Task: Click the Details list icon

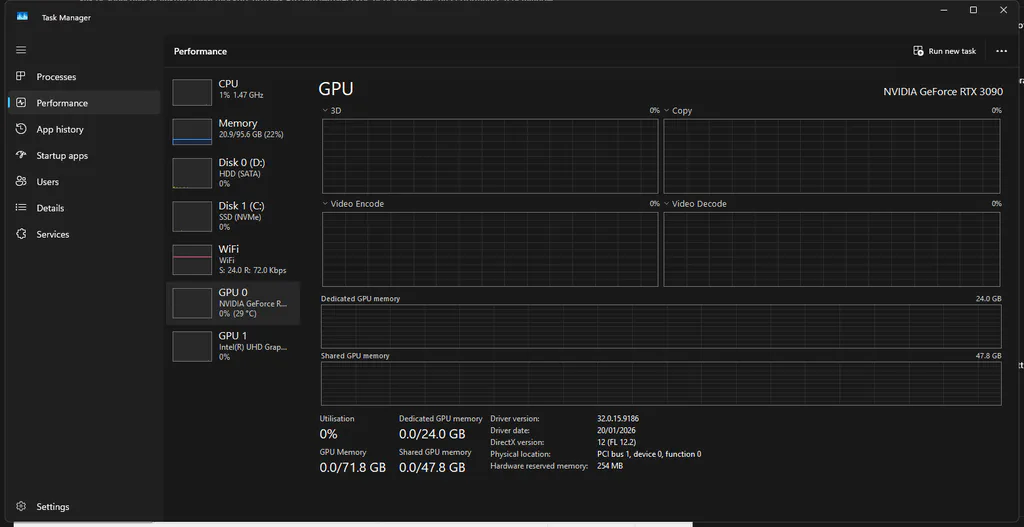Action: tap(21, 208)
